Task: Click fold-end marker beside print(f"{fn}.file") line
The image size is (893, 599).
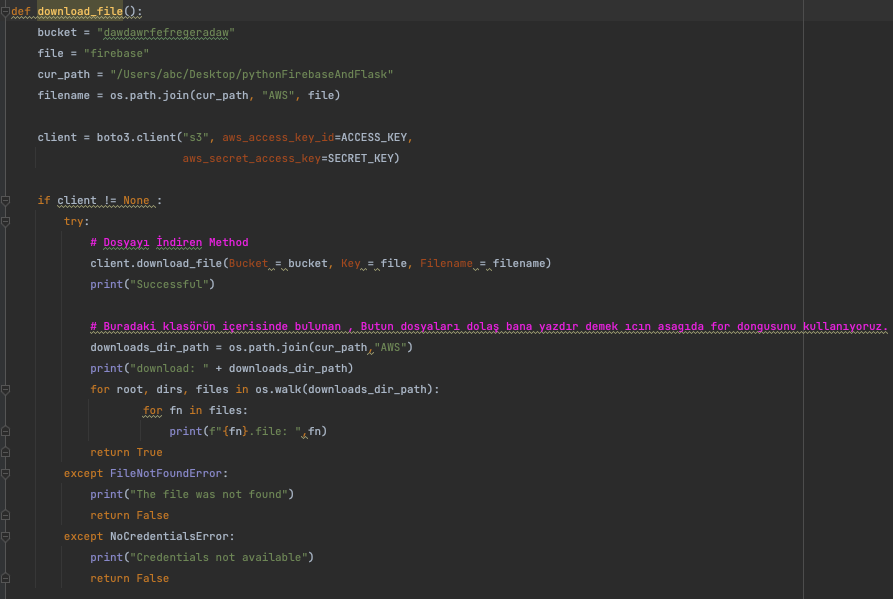Action: pos(5,432)
